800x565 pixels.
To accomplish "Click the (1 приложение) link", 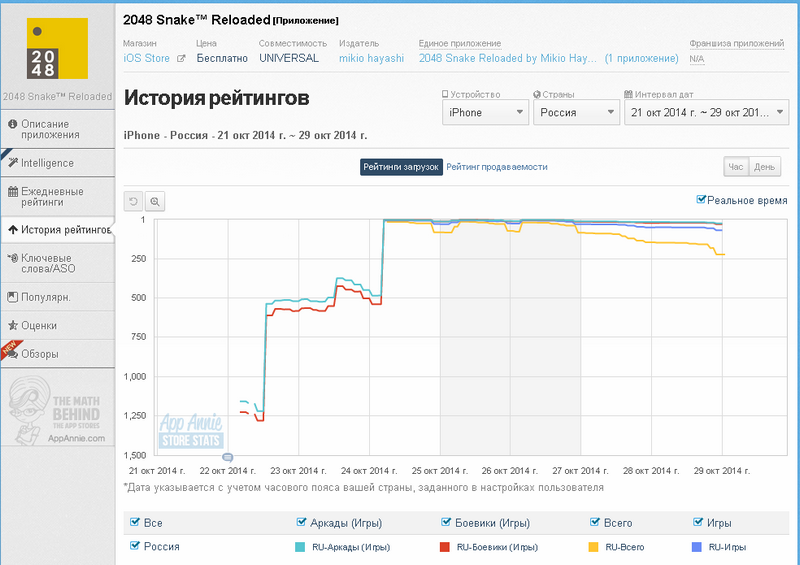I will coord(642,58).
